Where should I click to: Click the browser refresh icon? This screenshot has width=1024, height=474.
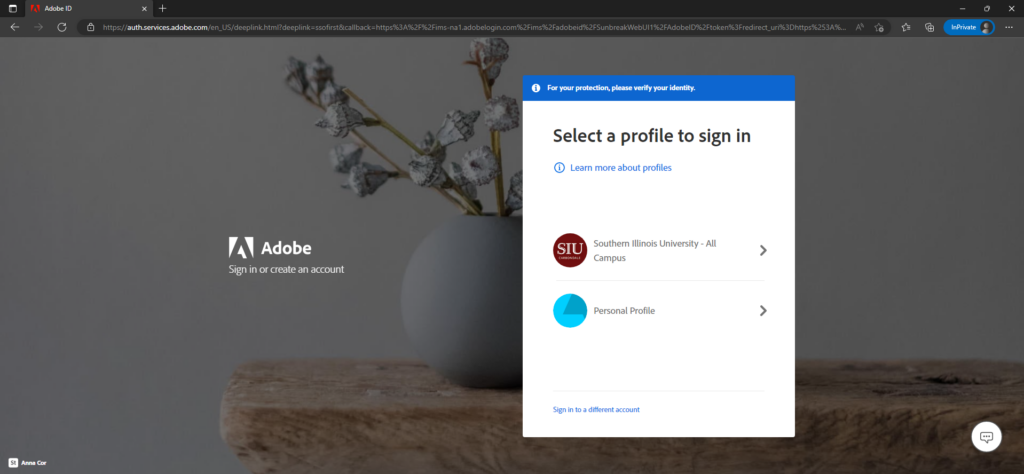[x=62, y=27]
